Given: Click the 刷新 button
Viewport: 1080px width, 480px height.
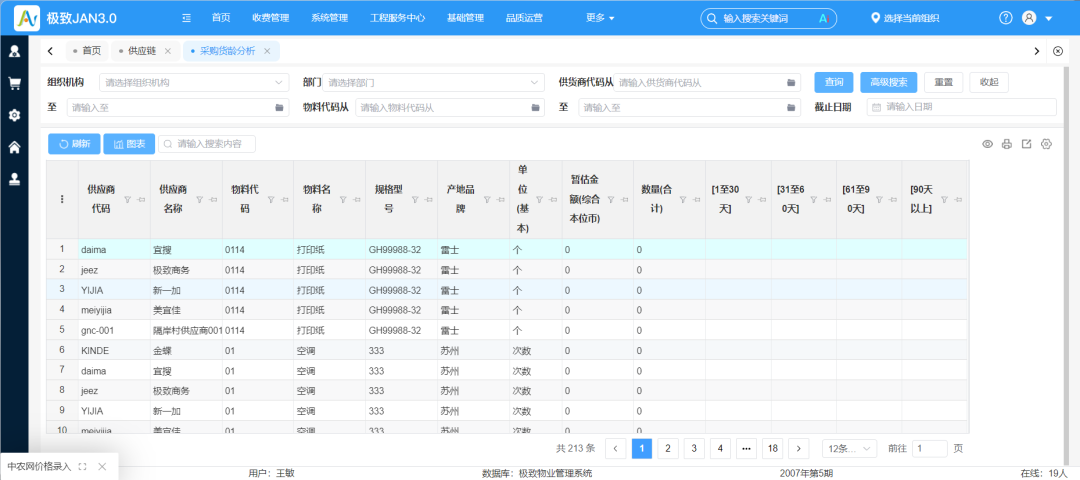Looking at the screenshot, I should (x=74, y=144).
